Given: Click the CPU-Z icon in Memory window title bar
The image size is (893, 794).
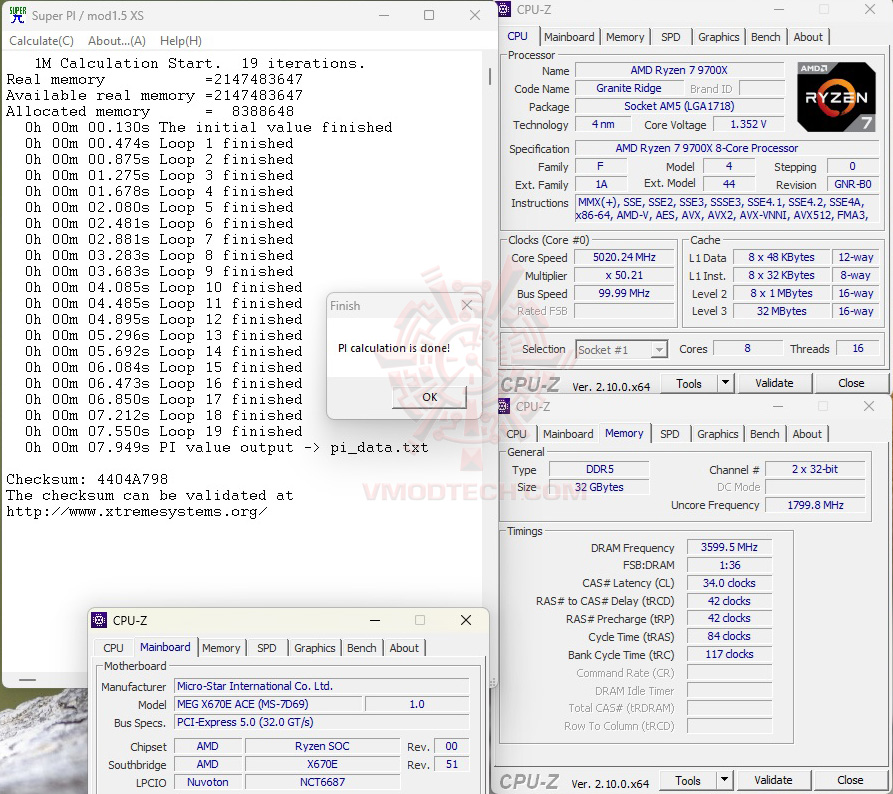Looking at the screenshot, I should point(504,406).
